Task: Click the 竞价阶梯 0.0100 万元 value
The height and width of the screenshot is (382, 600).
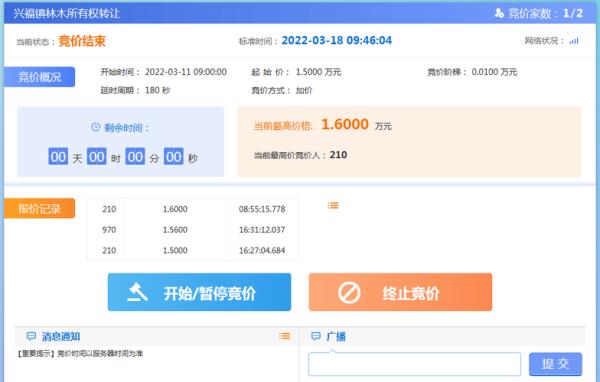Action: (x=494, y=72)
